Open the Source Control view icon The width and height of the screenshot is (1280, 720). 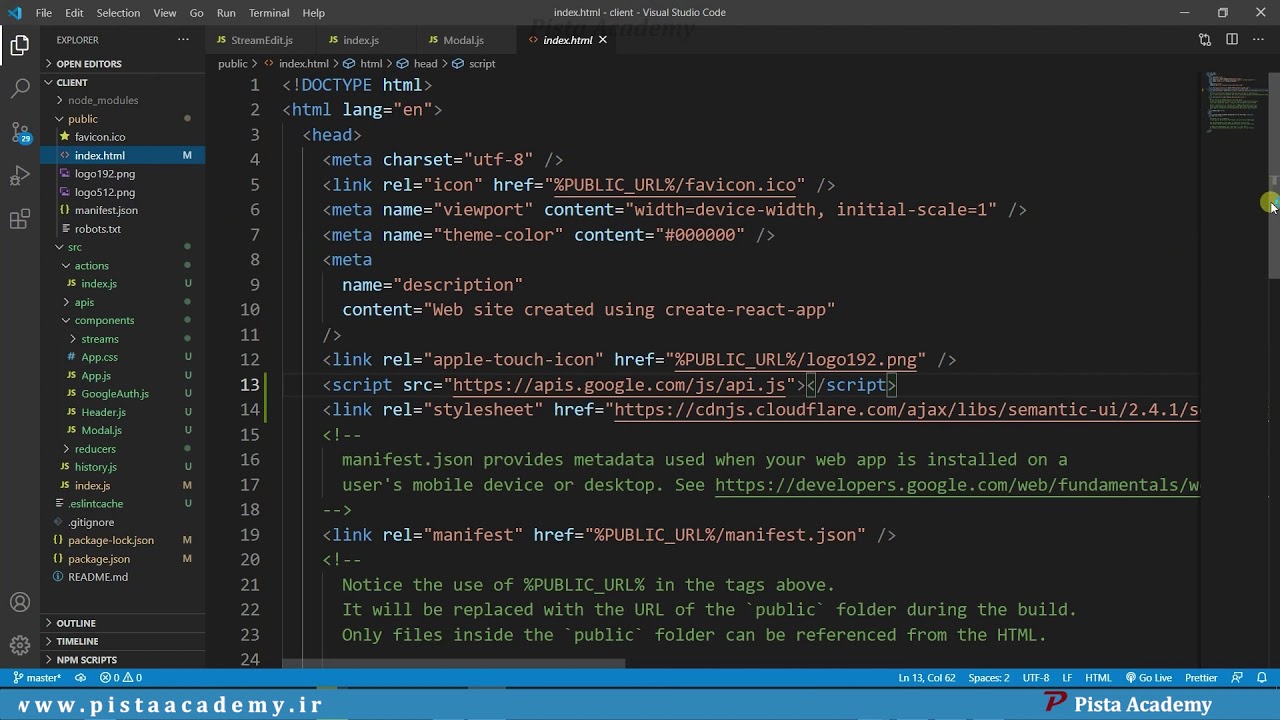20,132
